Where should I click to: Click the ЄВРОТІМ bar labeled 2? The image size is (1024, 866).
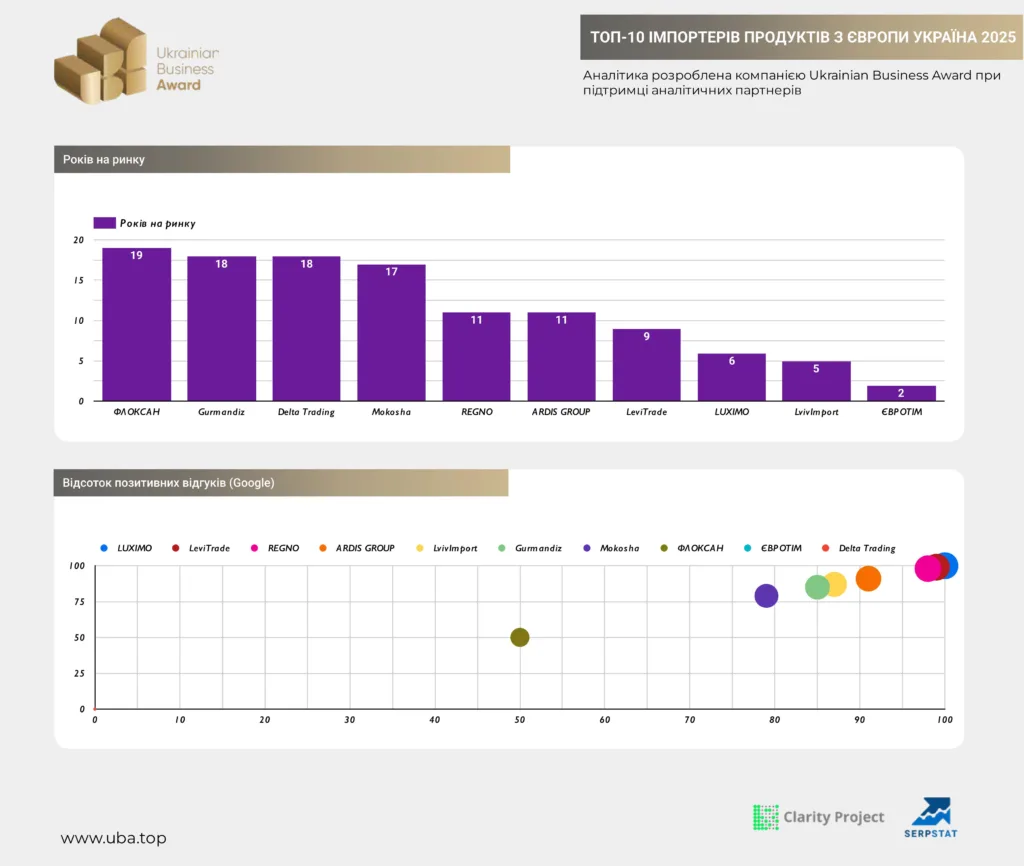(901, 393)
